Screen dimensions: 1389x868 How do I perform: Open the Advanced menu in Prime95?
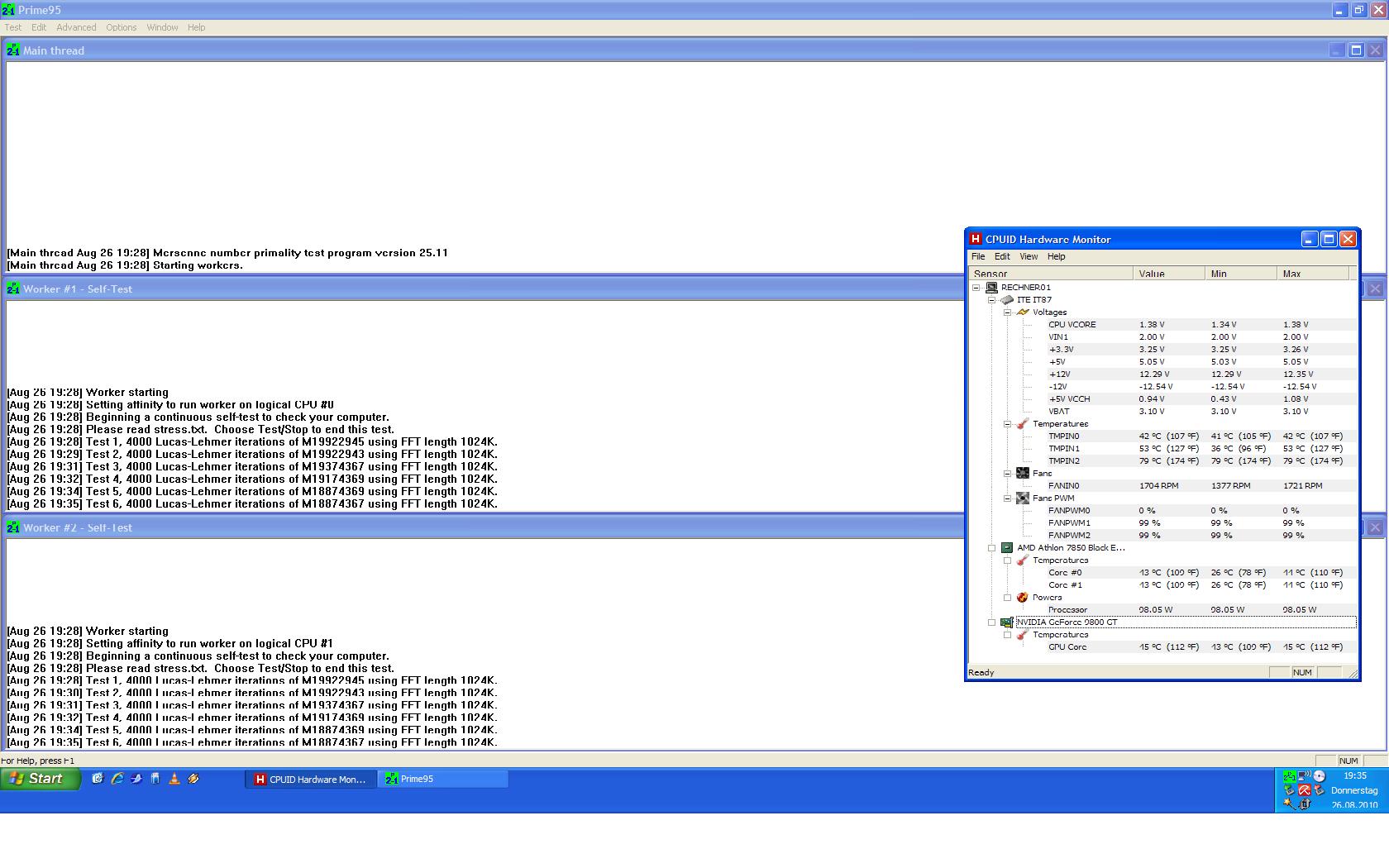coord(76,27)
